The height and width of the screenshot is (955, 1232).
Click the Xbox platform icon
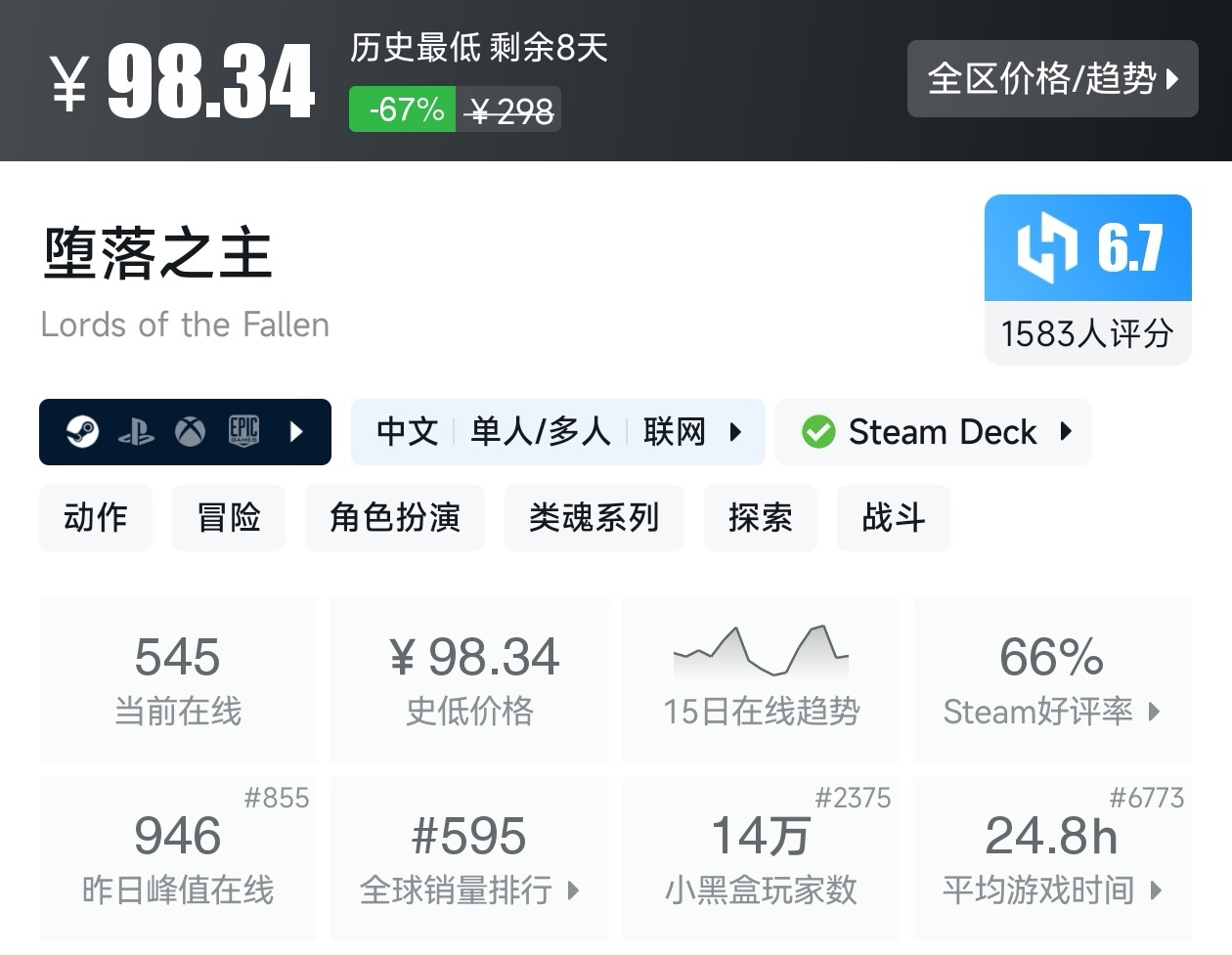coord(190,431)
